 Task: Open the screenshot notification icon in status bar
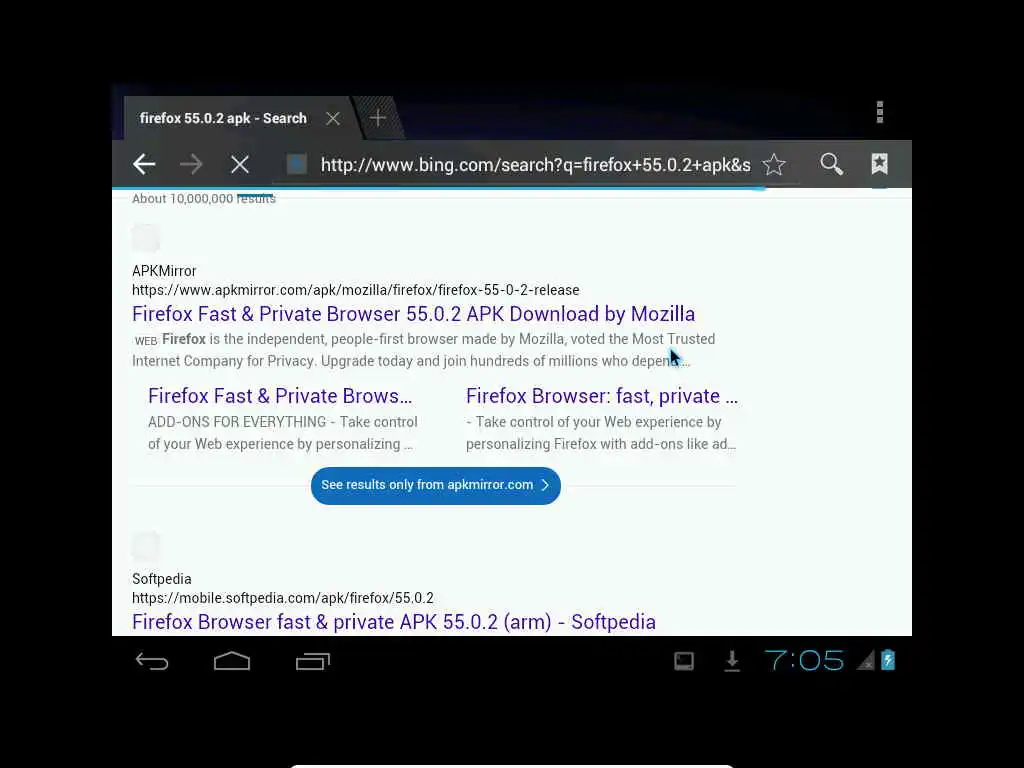[684, 662]
